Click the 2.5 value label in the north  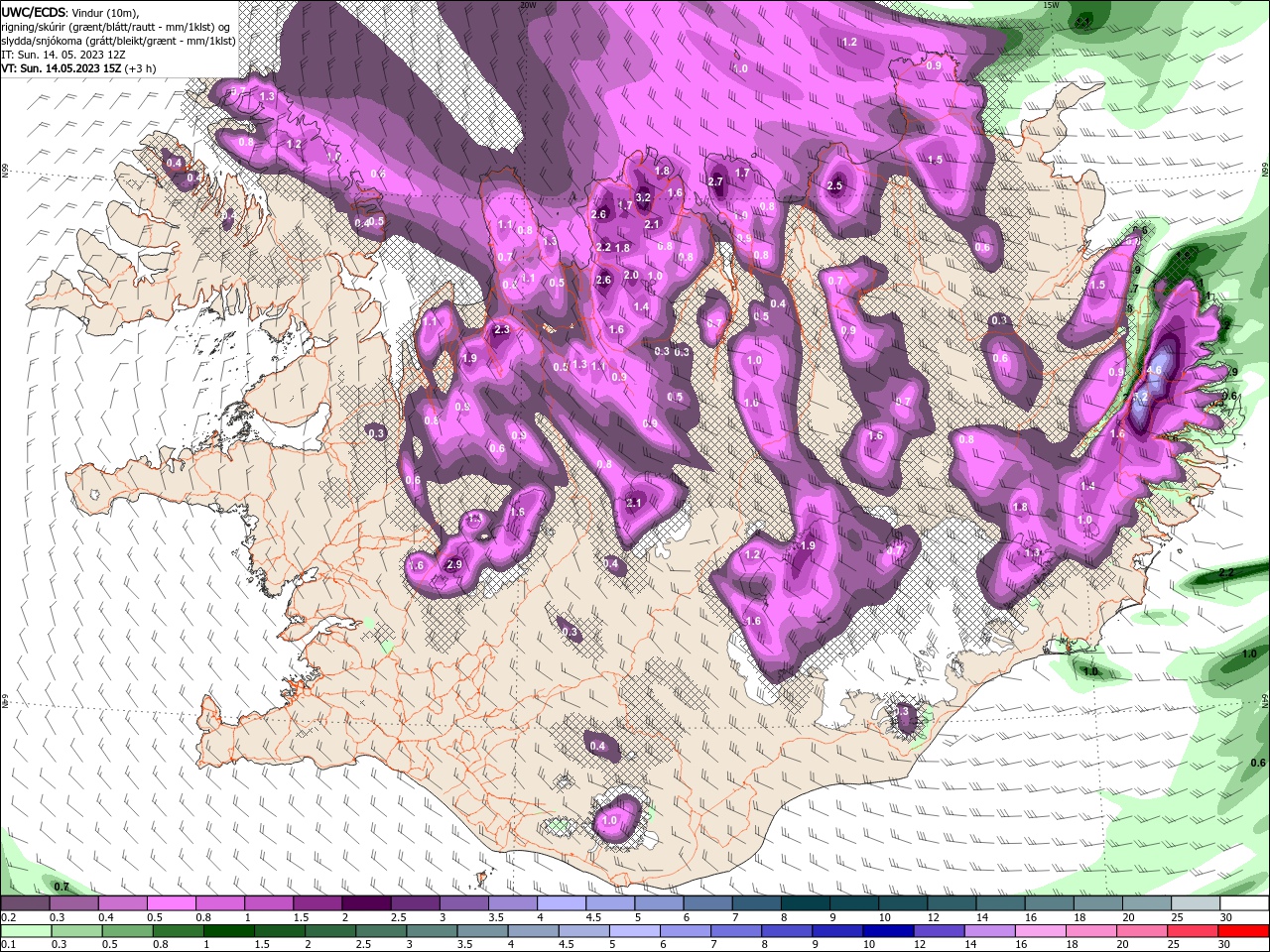point(834,185)
